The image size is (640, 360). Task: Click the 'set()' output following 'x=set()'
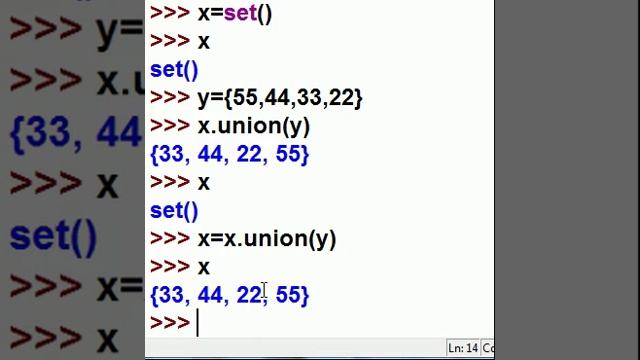click(174, 69)
